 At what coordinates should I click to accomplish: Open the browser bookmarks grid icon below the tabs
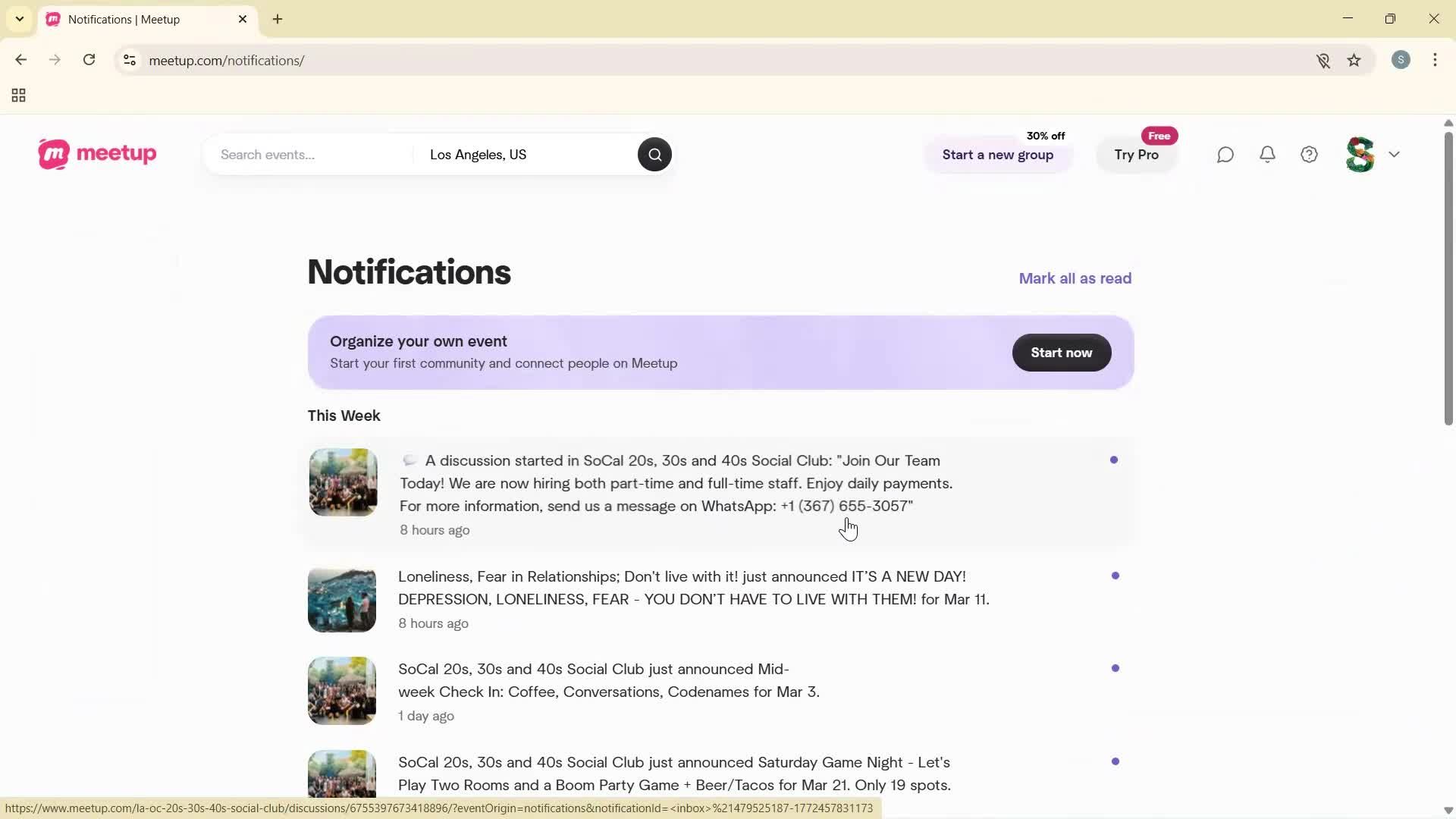[x=18, y=95]
